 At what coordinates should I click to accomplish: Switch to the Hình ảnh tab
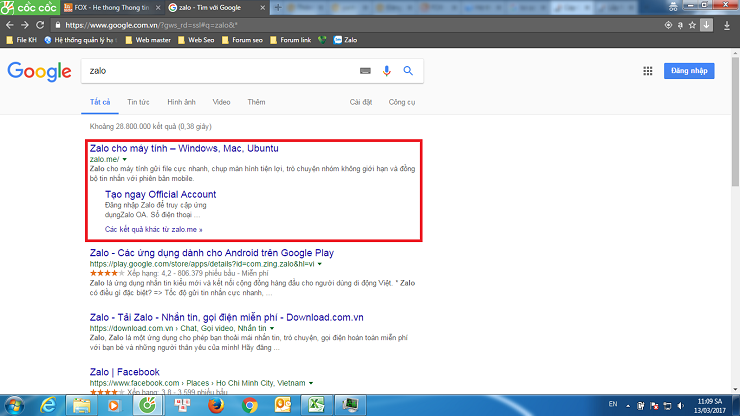(x=181, y=102)
